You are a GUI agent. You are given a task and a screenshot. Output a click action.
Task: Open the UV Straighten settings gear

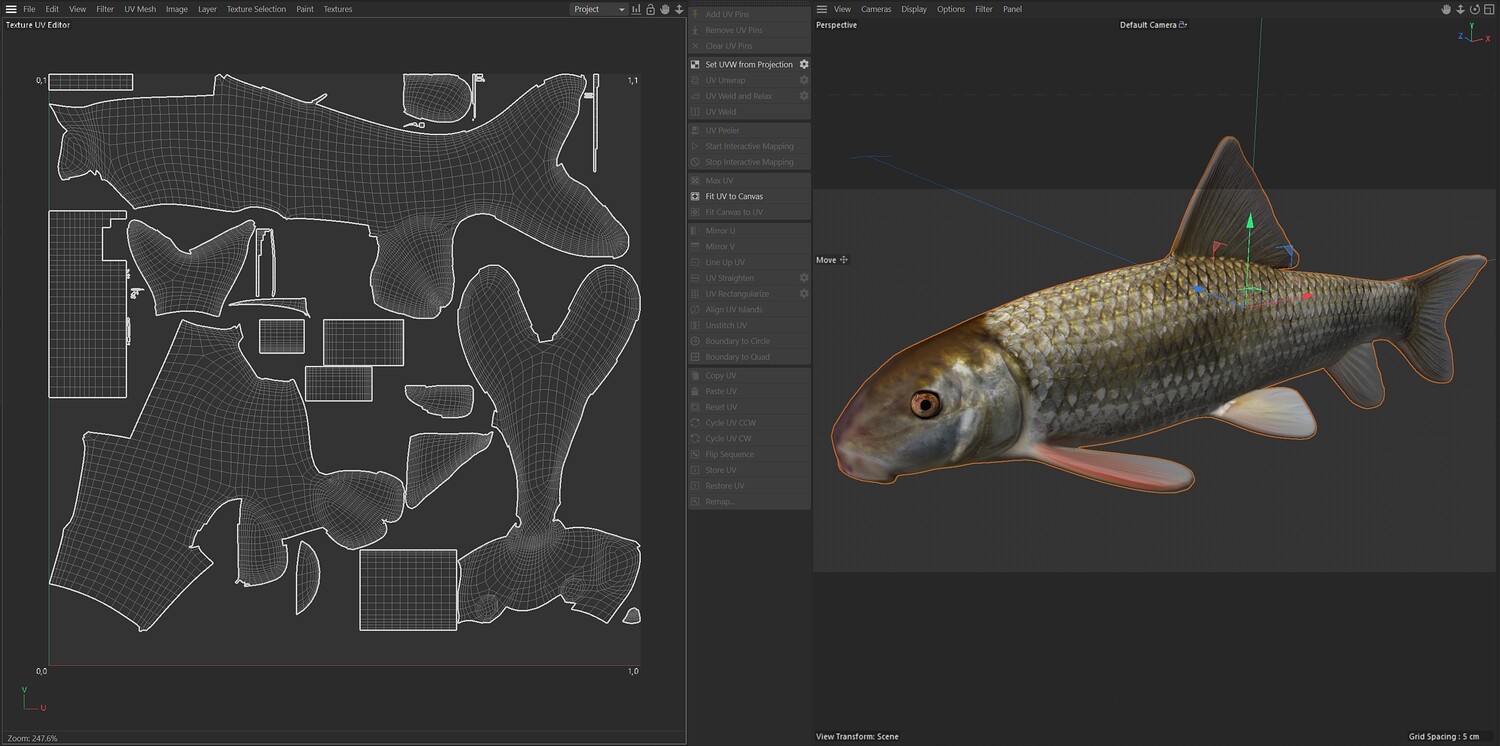[803, 278]
